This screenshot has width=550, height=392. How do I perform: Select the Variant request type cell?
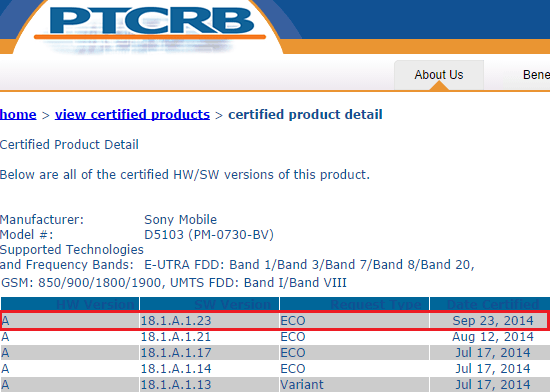(354, 384)
